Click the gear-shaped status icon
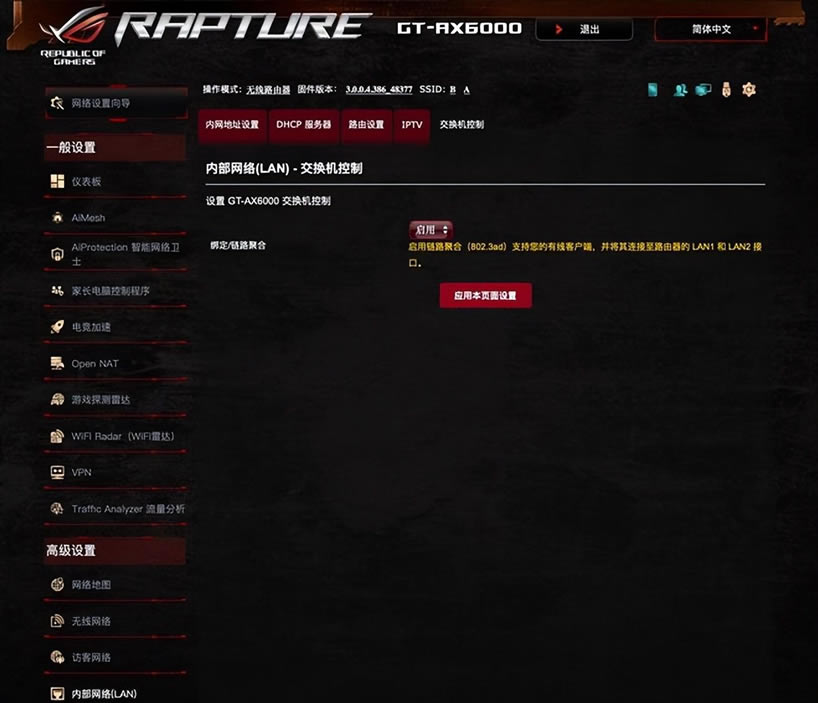 (749, 90)
